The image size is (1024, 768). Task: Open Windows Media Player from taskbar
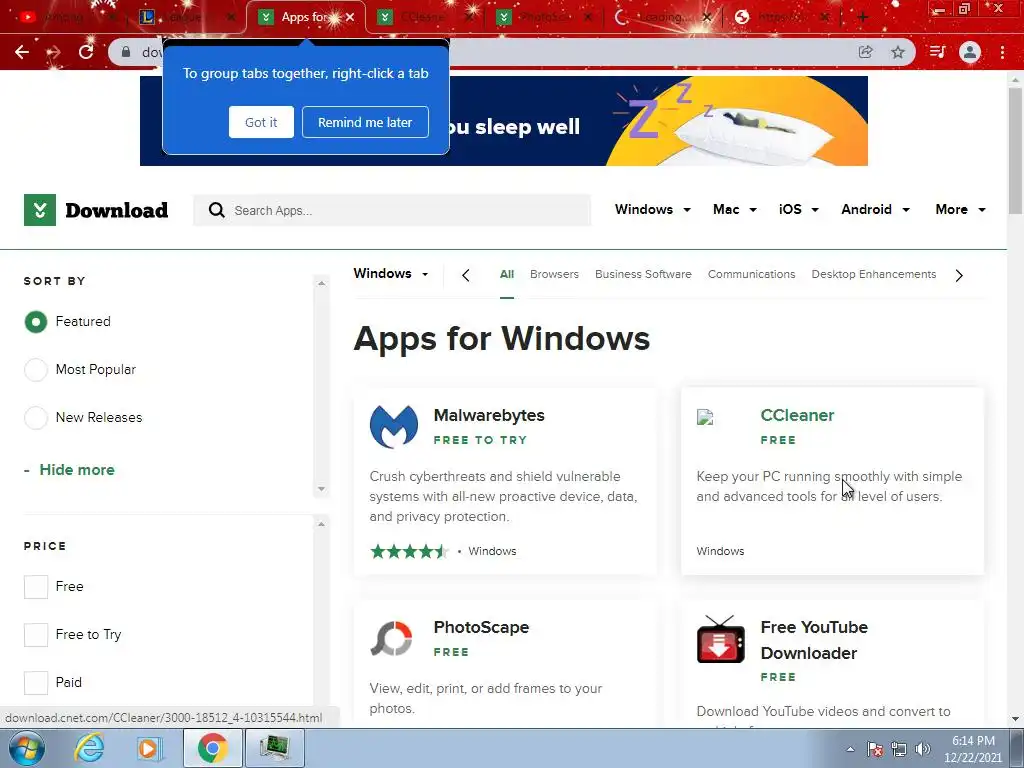click(x=150, y=748)
